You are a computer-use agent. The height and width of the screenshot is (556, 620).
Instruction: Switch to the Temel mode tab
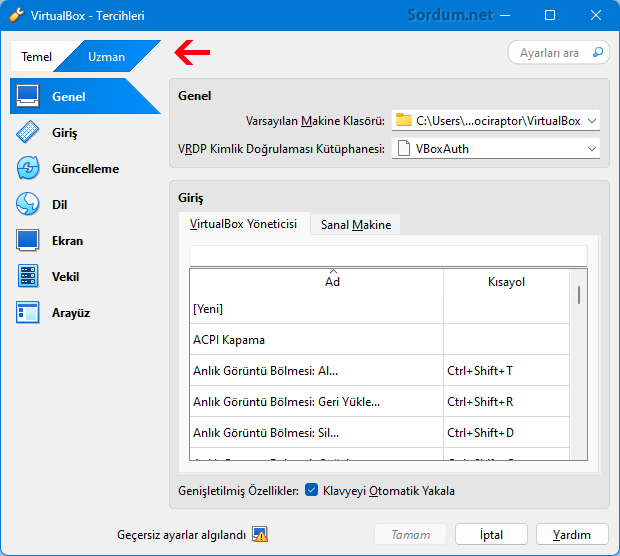[x=36, y=57]
